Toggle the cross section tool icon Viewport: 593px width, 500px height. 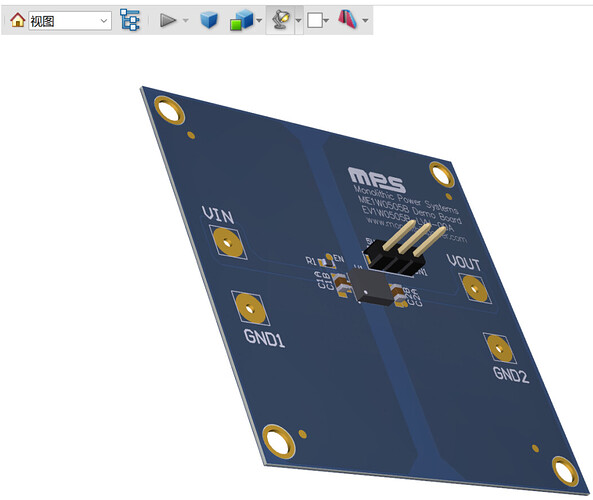tap(347, 20)
